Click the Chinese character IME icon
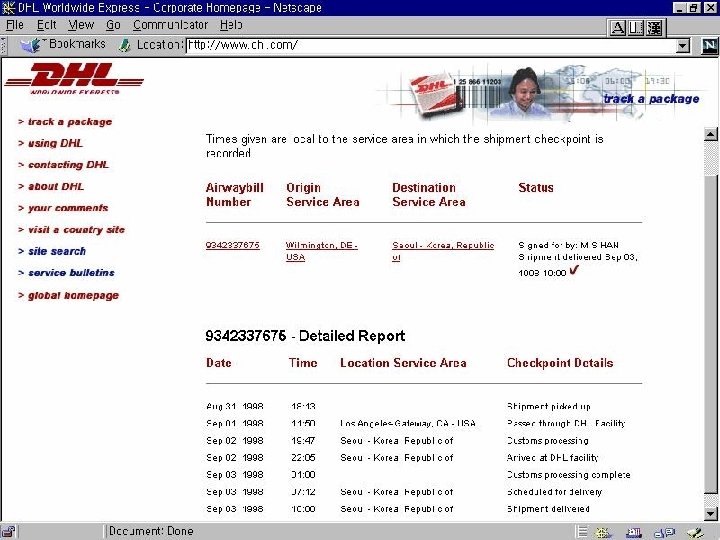 pos(654,28)
